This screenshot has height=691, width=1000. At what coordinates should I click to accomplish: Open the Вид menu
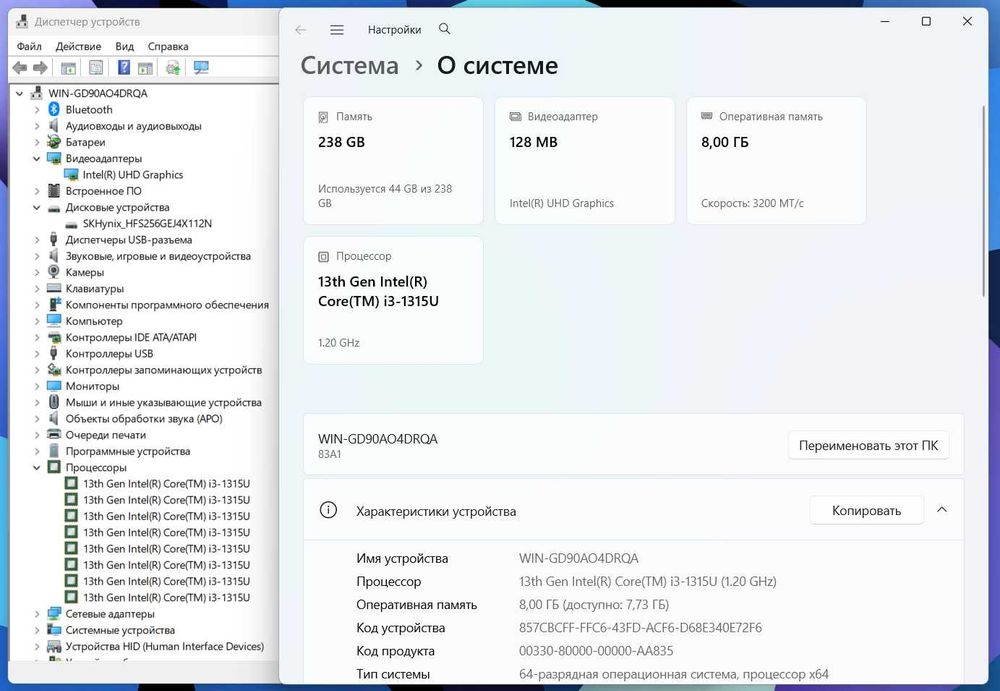[124, 47]
